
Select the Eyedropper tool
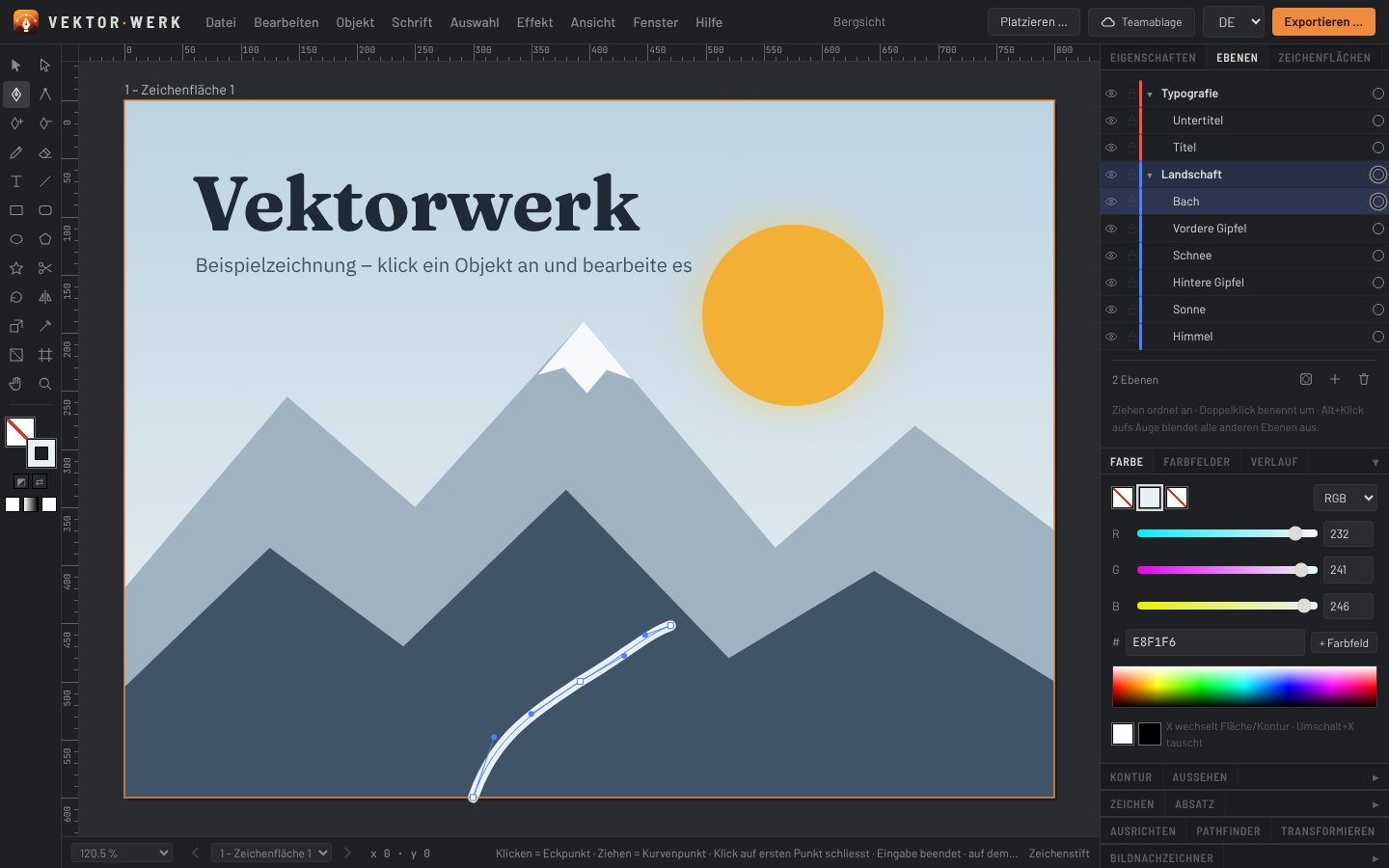45,326
